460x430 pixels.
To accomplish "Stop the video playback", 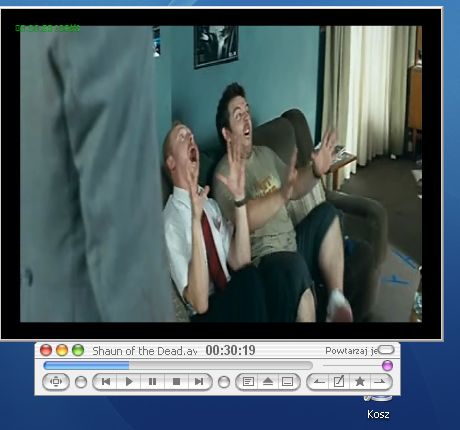I will tap(176, 382).
